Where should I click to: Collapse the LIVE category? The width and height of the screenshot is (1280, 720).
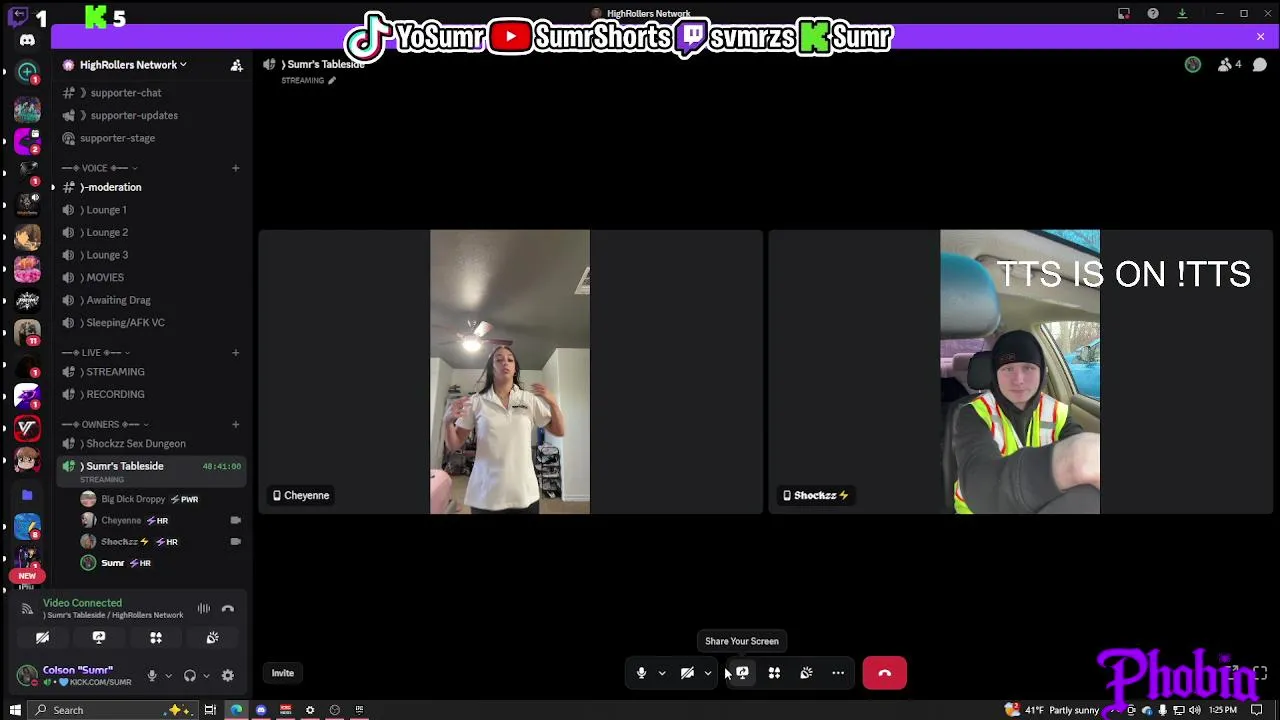pos(96,353)
